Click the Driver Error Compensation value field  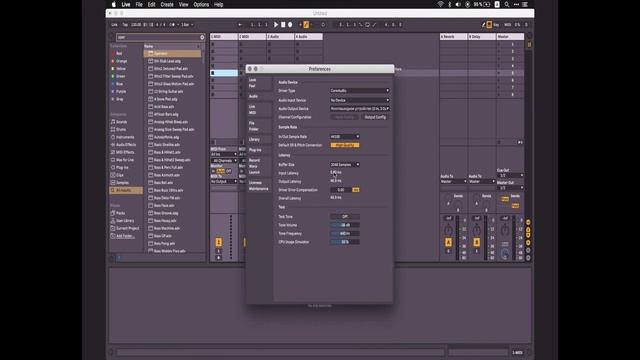point(341,190)
